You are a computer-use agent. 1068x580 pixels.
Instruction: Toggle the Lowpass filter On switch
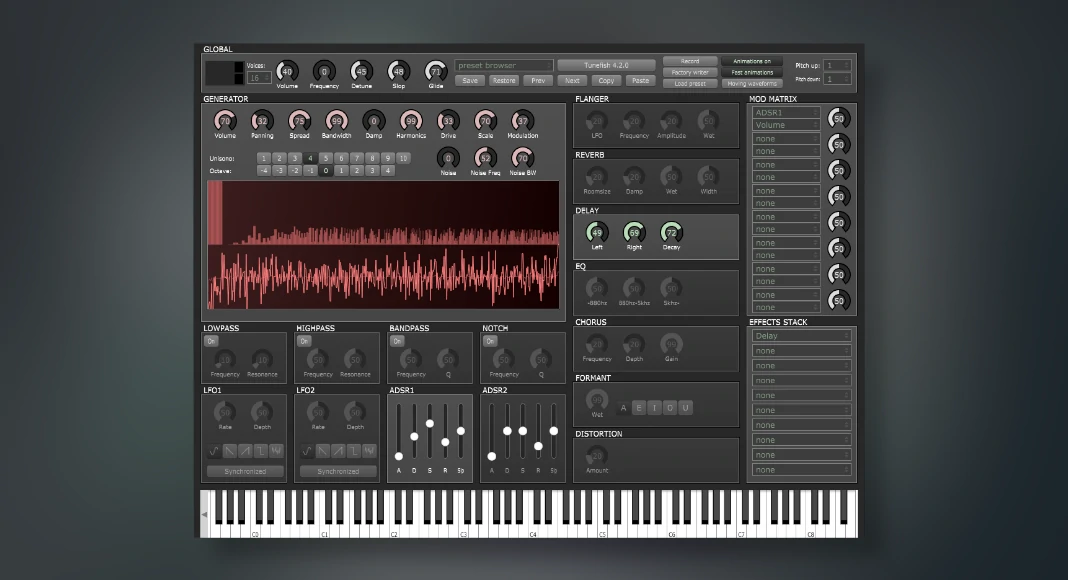coord(211,341)
